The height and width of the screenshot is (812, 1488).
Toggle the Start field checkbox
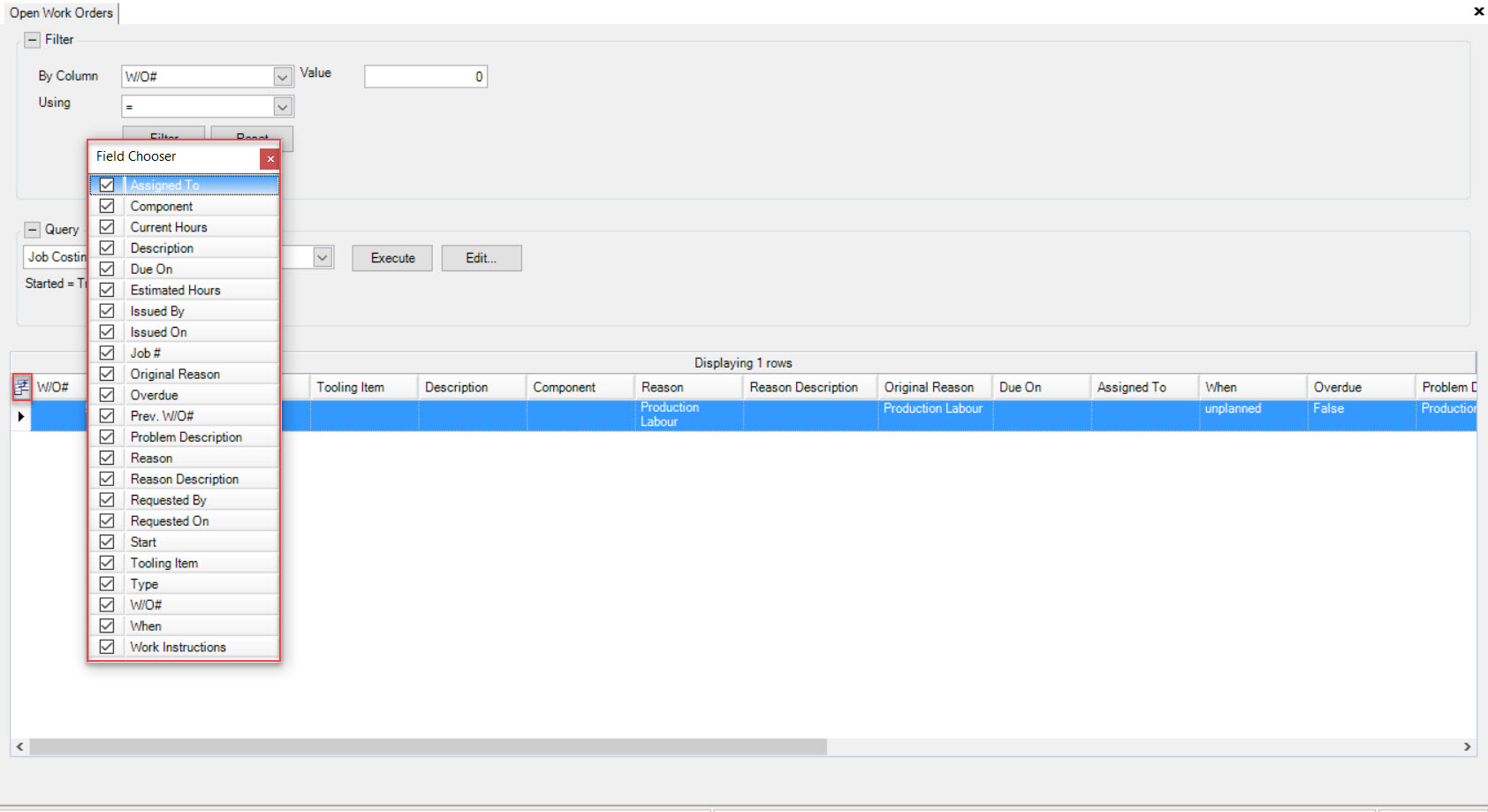pos(107,542)
